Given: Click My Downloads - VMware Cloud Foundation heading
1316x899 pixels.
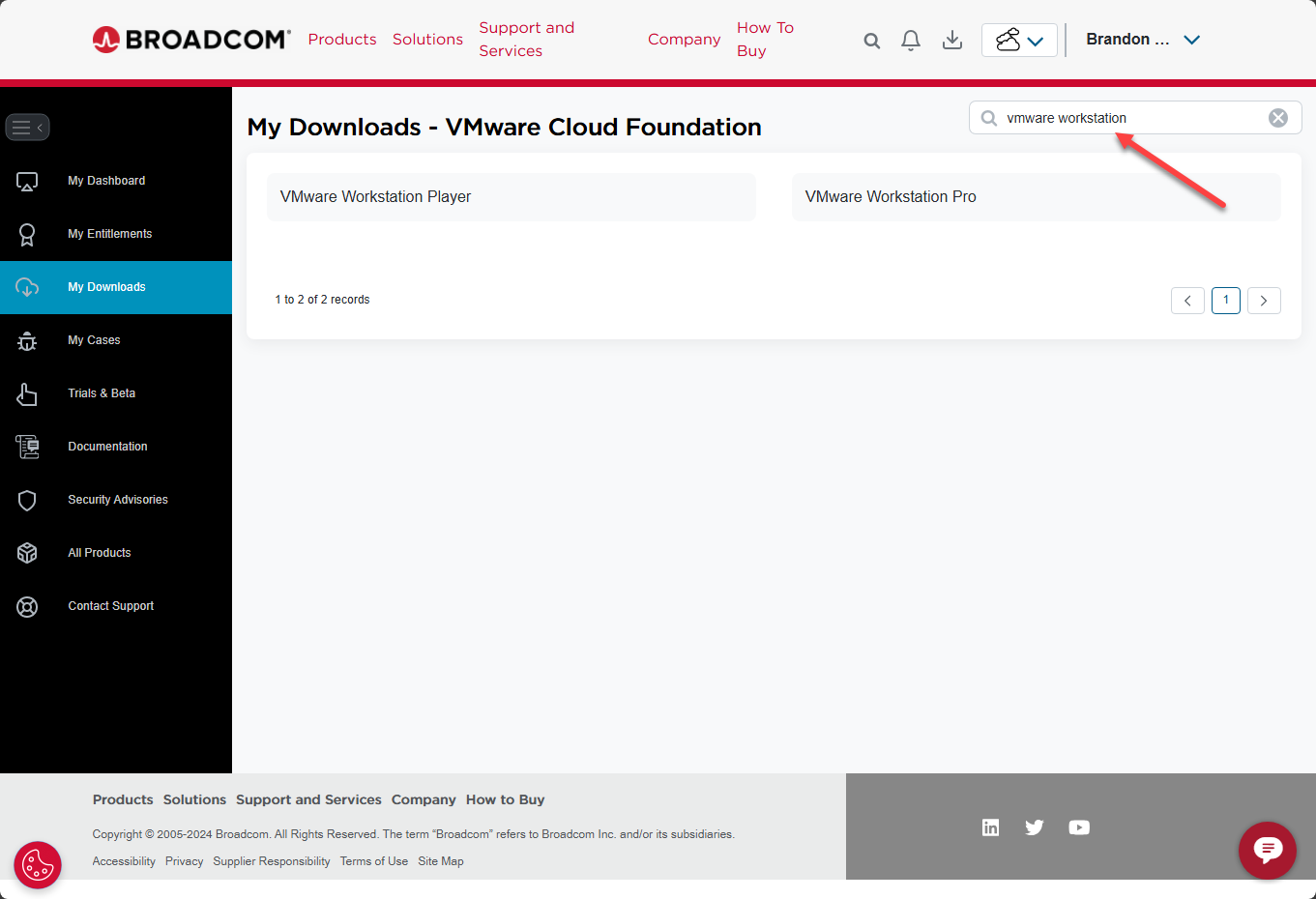Looking at the screenshot, I should 504,127.
